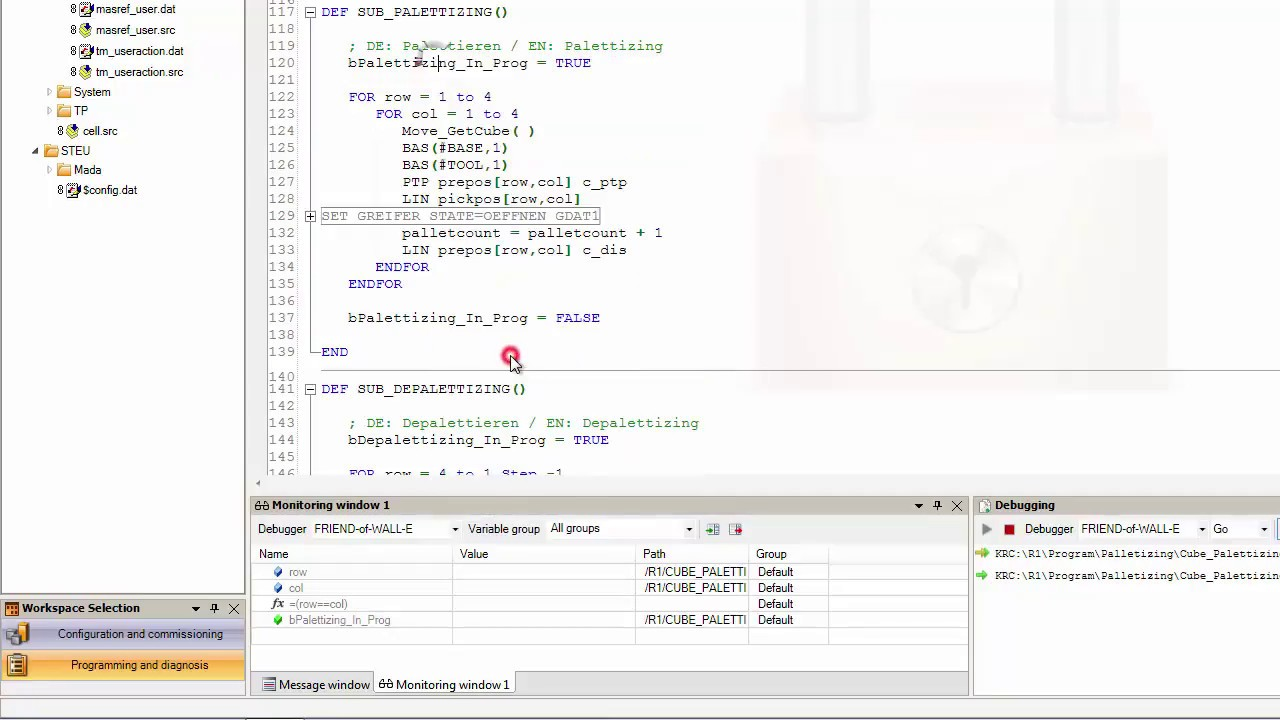The height and width of the screenshot is (720, 1280).
Task: Expand the TP folder node
Action: click(50, 111)
